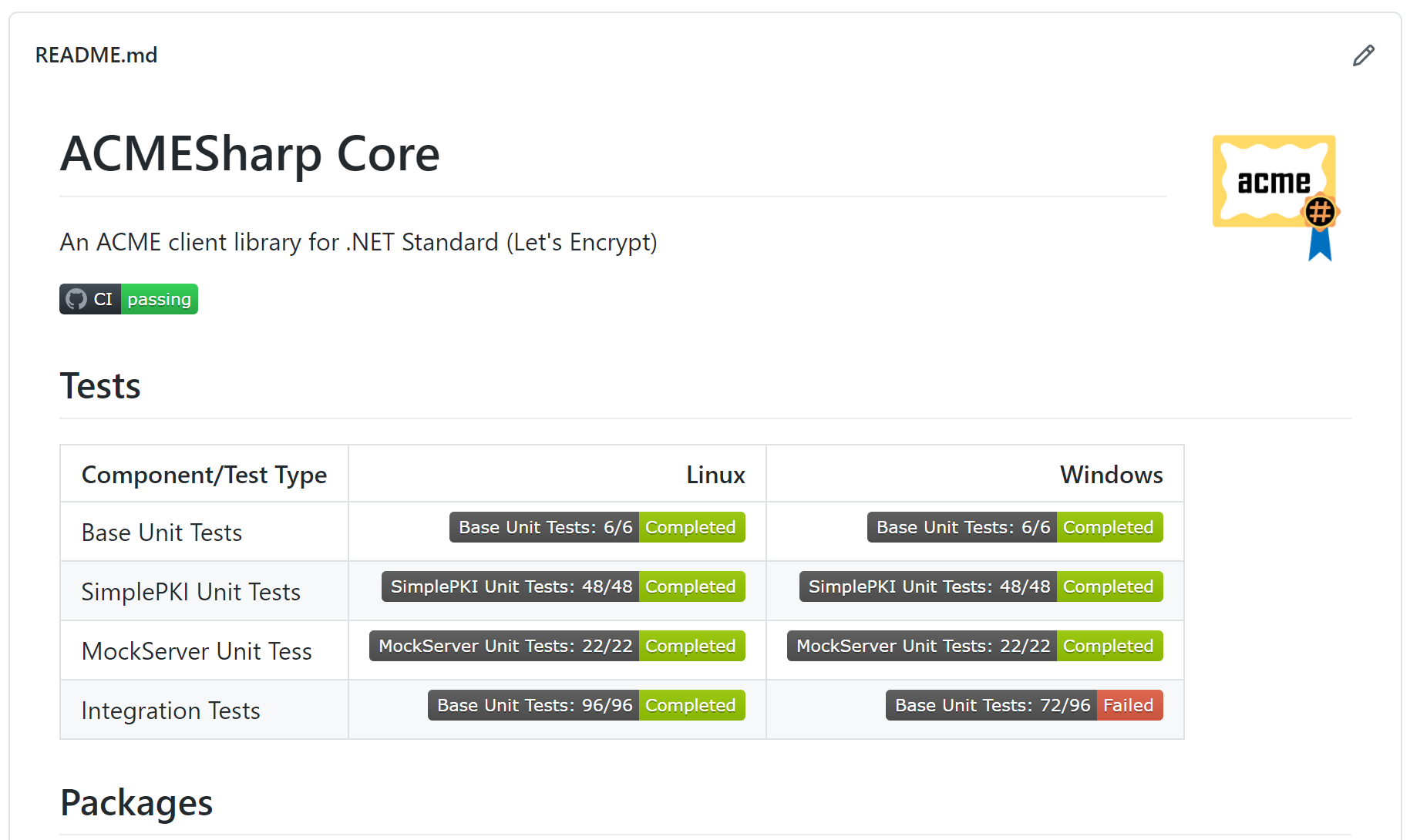The image size is (1410, 840).
Task: Click the ACMESharp Core heading
Action: (x=250, y=154)
